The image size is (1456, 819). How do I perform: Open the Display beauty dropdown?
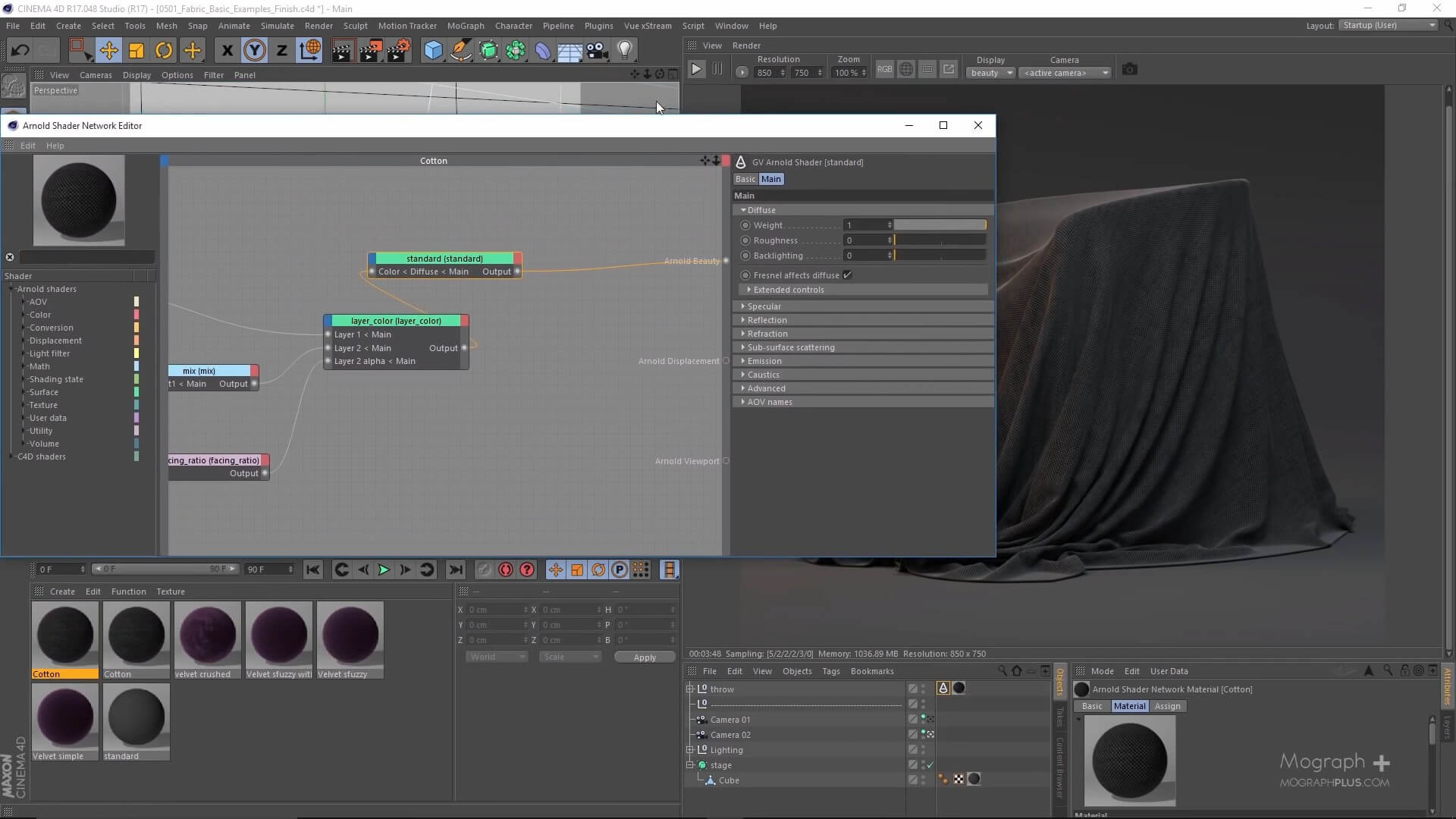(990, 73)
